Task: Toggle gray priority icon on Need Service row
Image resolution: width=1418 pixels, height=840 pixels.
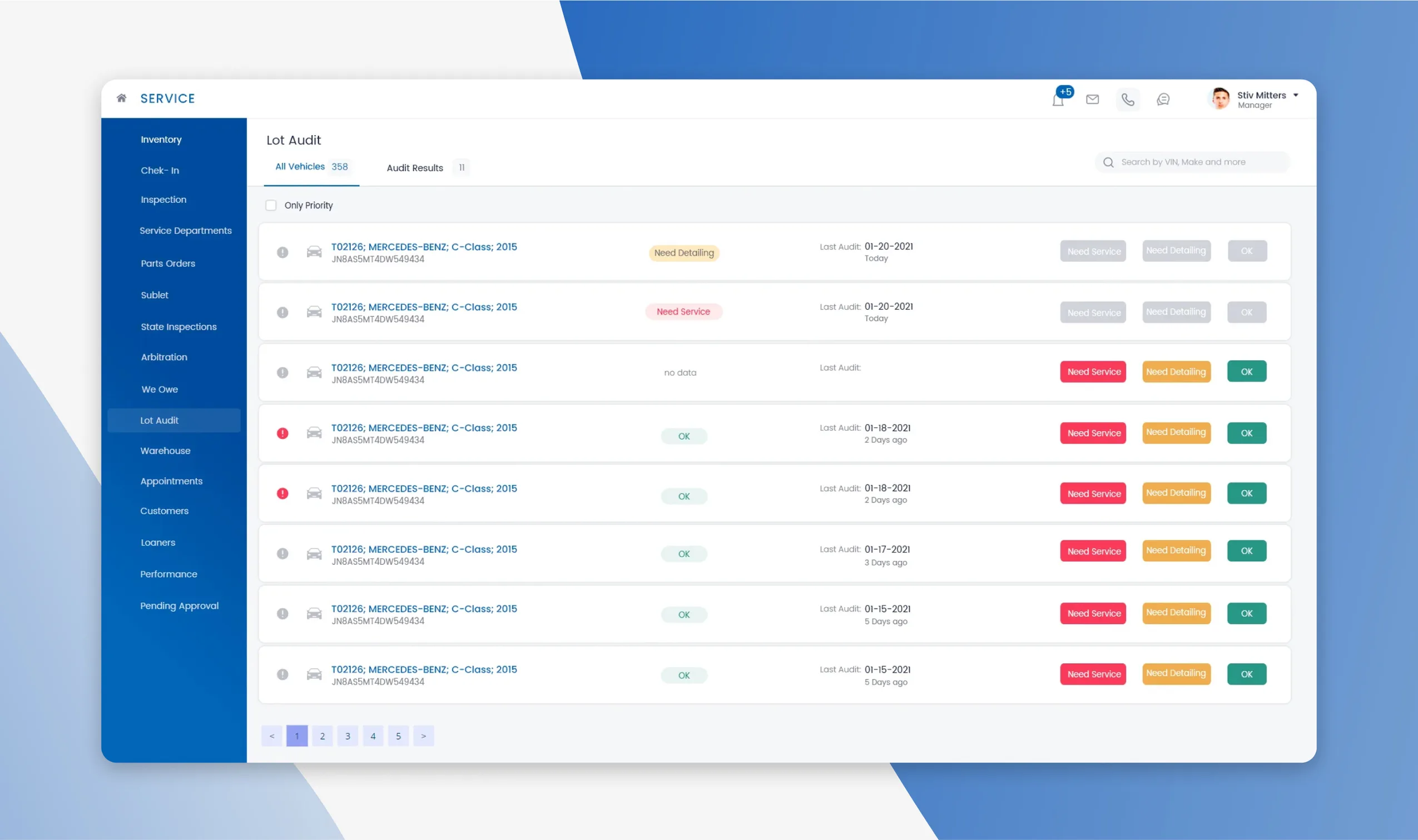Action: [282, 312]
